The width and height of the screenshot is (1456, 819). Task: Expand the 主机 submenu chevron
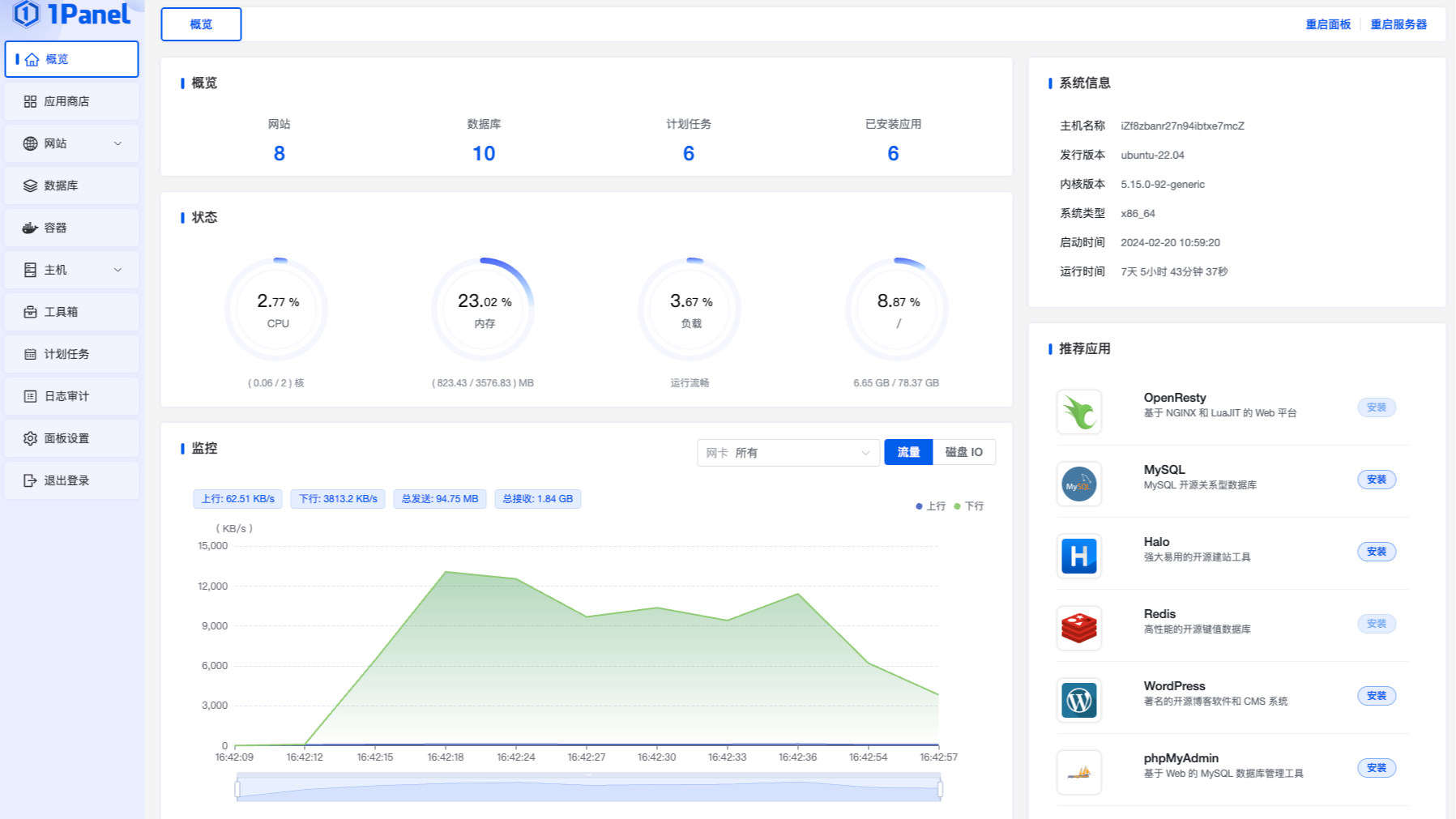pyautogui.click(x=117, y=270)
